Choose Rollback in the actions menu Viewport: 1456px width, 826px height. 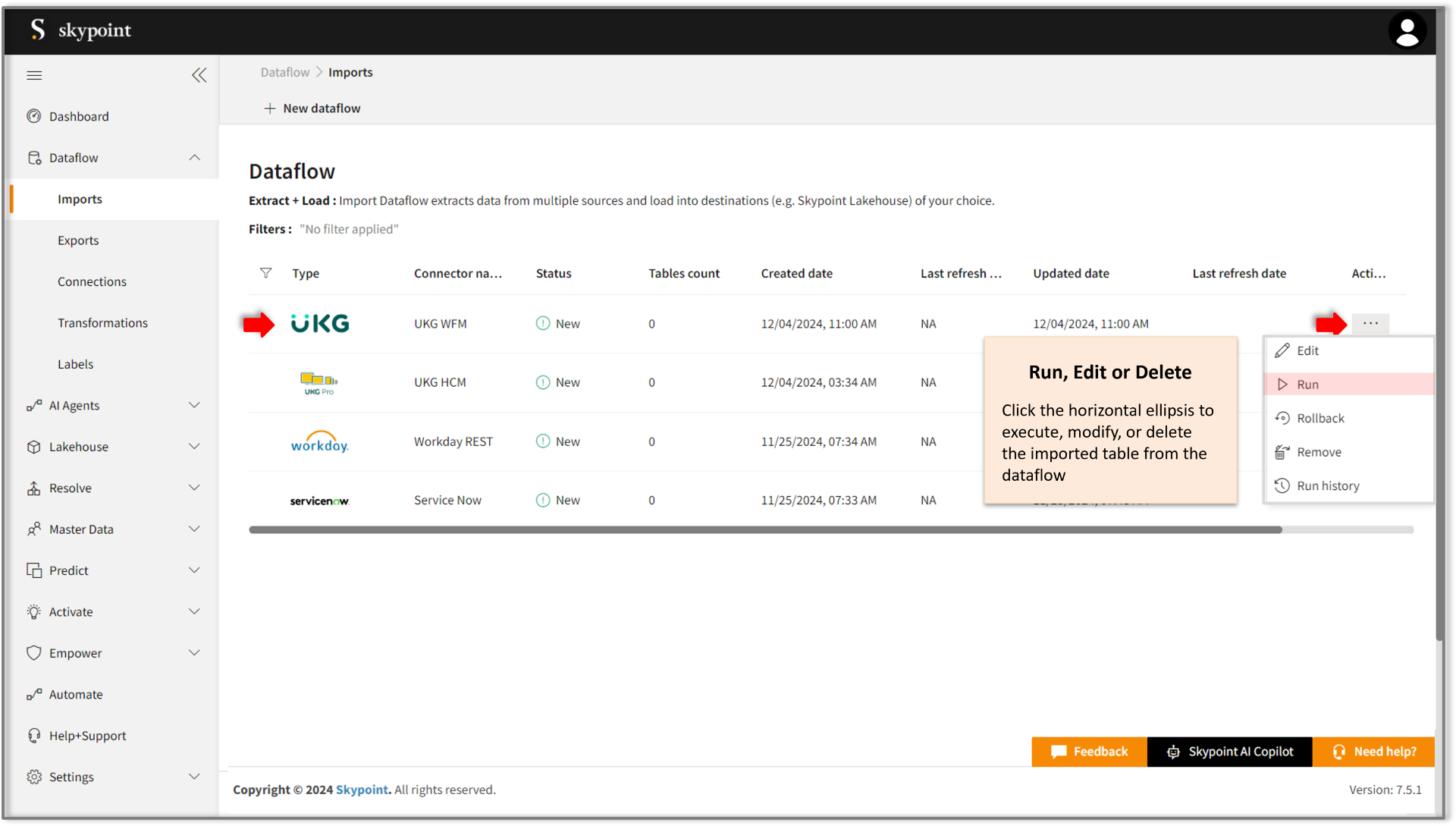click(x=1319, y=418)
